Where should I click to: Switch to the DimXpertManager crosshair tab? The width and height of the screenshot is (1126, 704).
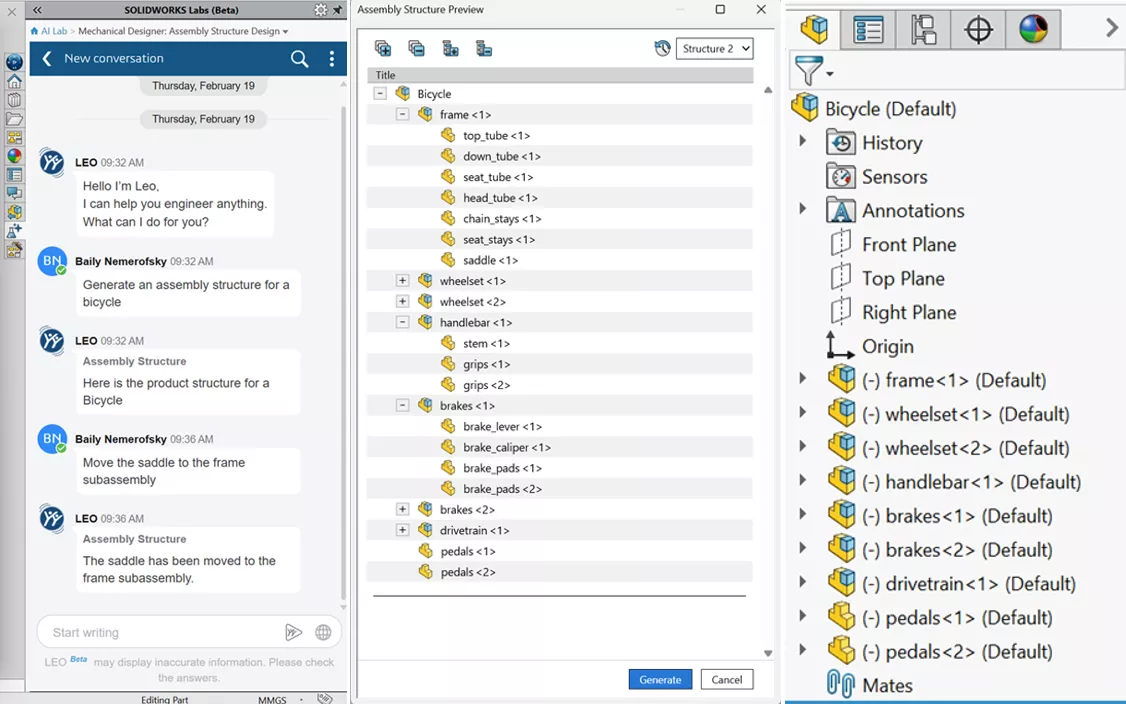(x=977, y=29)
